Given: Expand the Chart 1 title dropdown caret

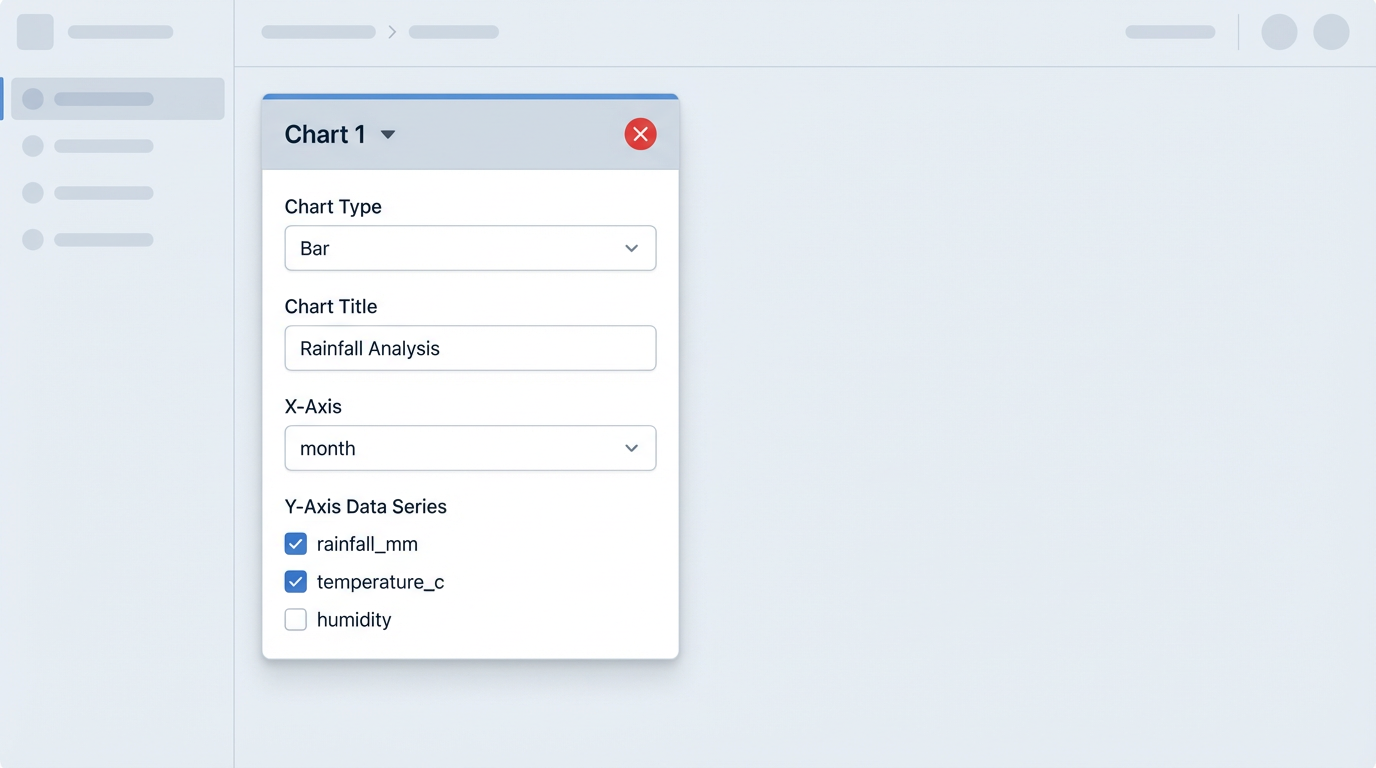Looking at the screenshot, I should pyautogui.click(x=389, y=133).
